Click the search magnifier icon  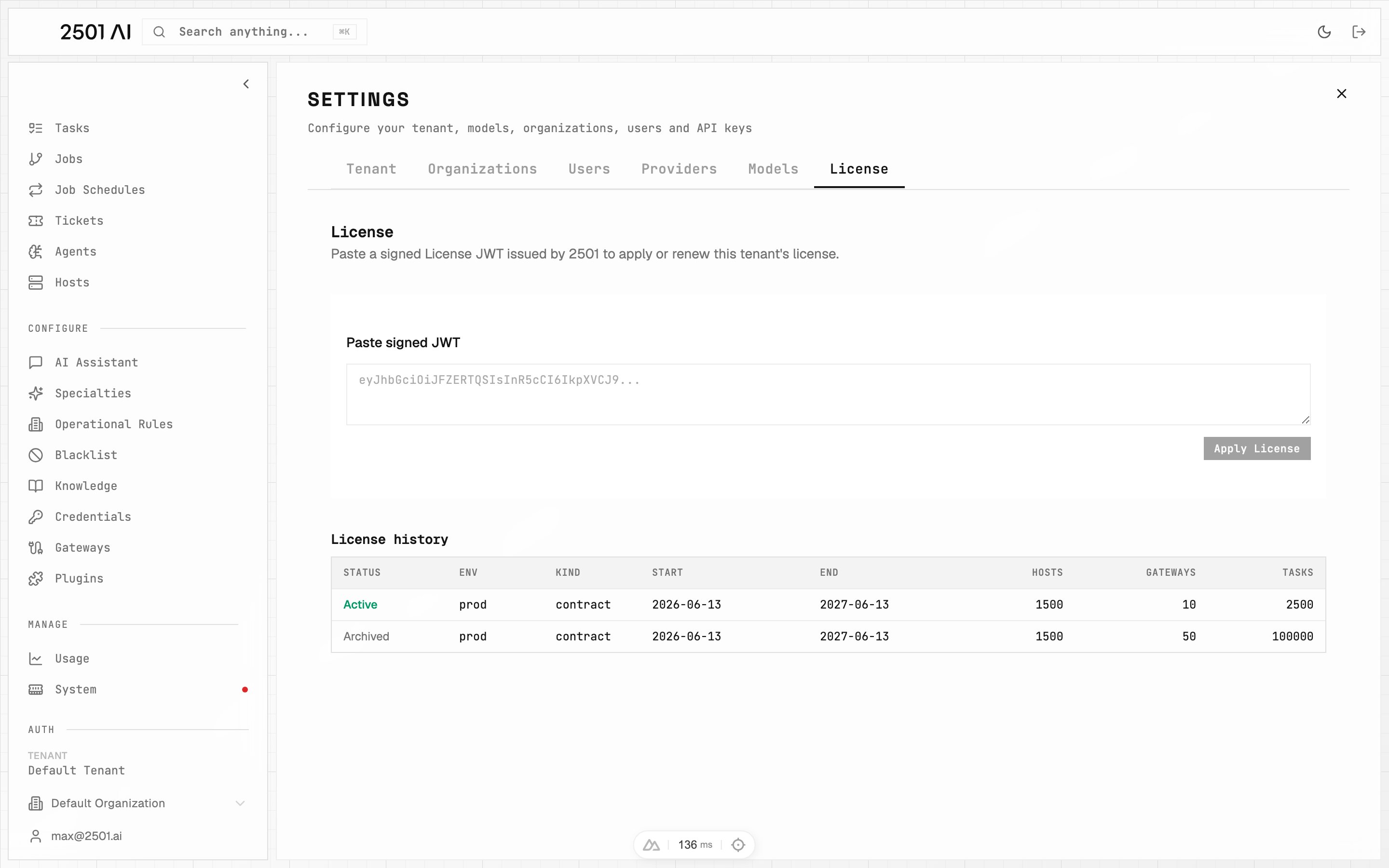coord(160,32)
